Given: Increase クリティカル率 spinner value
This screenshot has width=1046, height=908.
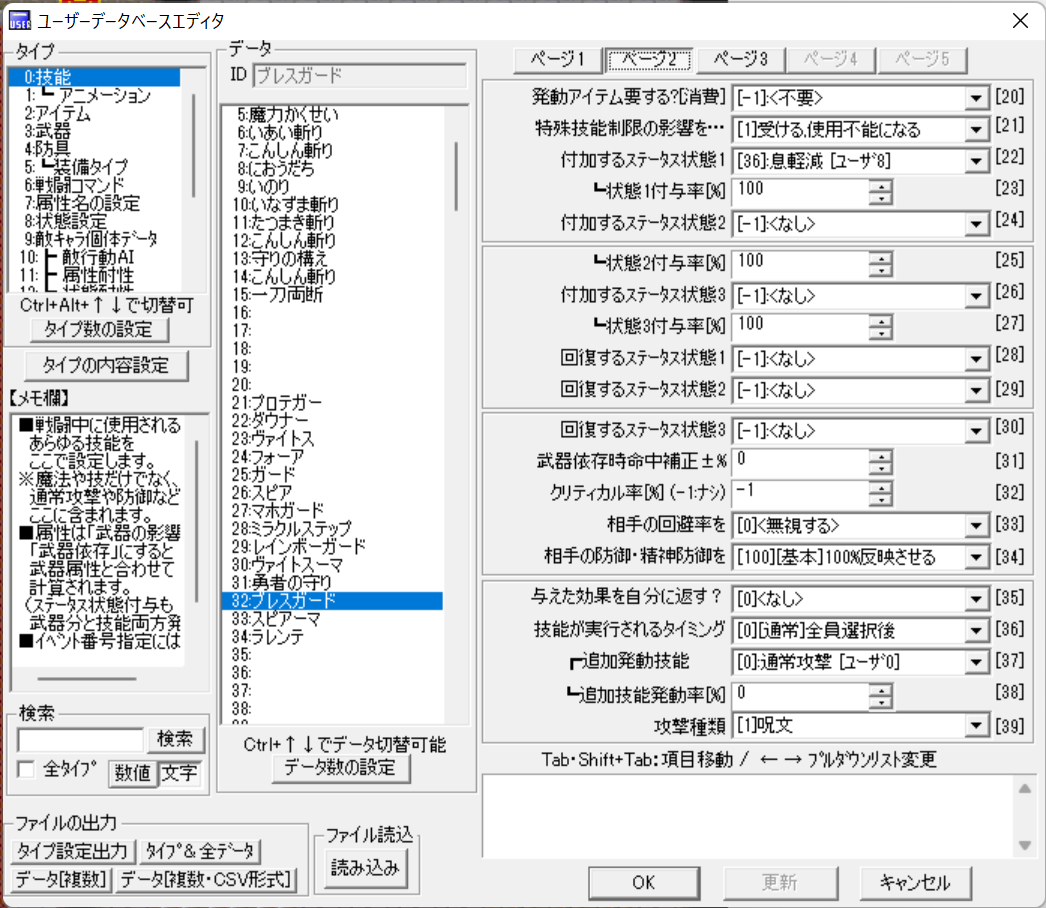Looking at the screenshot, I should 881,488.
